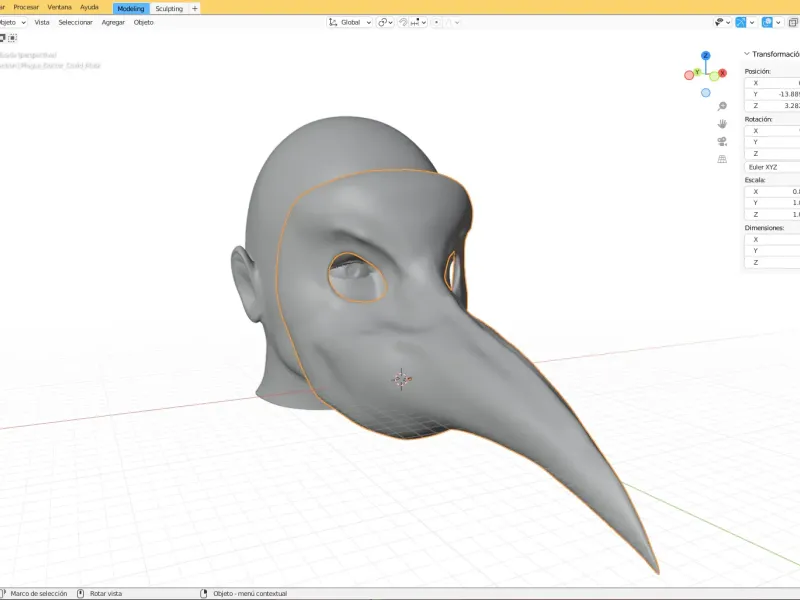800x600 pixels.
Task: Click 'Objeto - menú contextual' status text
Action: (250, 593)
